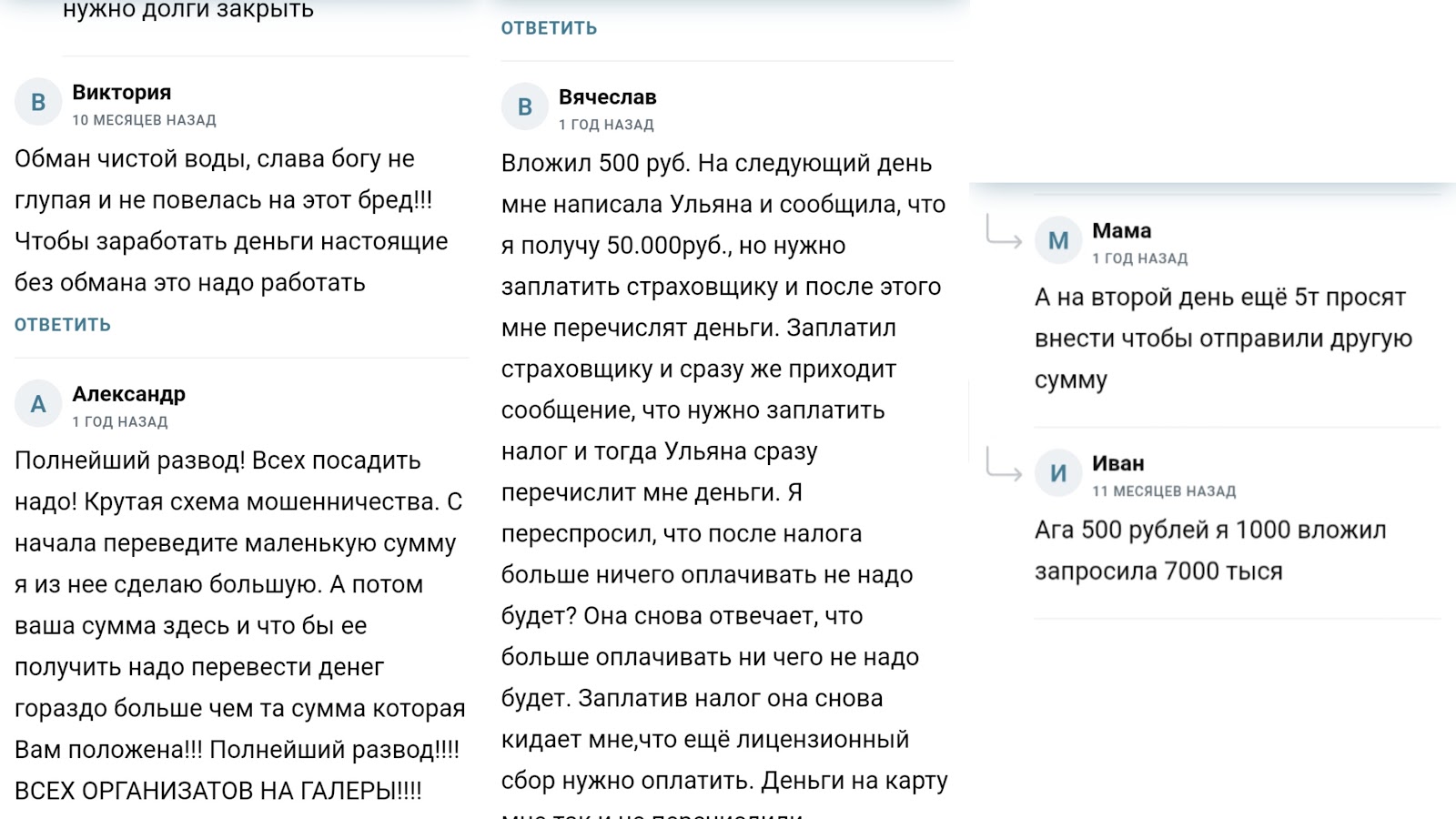Click Вячеслав's circular avatar icon

click(524, 107)
